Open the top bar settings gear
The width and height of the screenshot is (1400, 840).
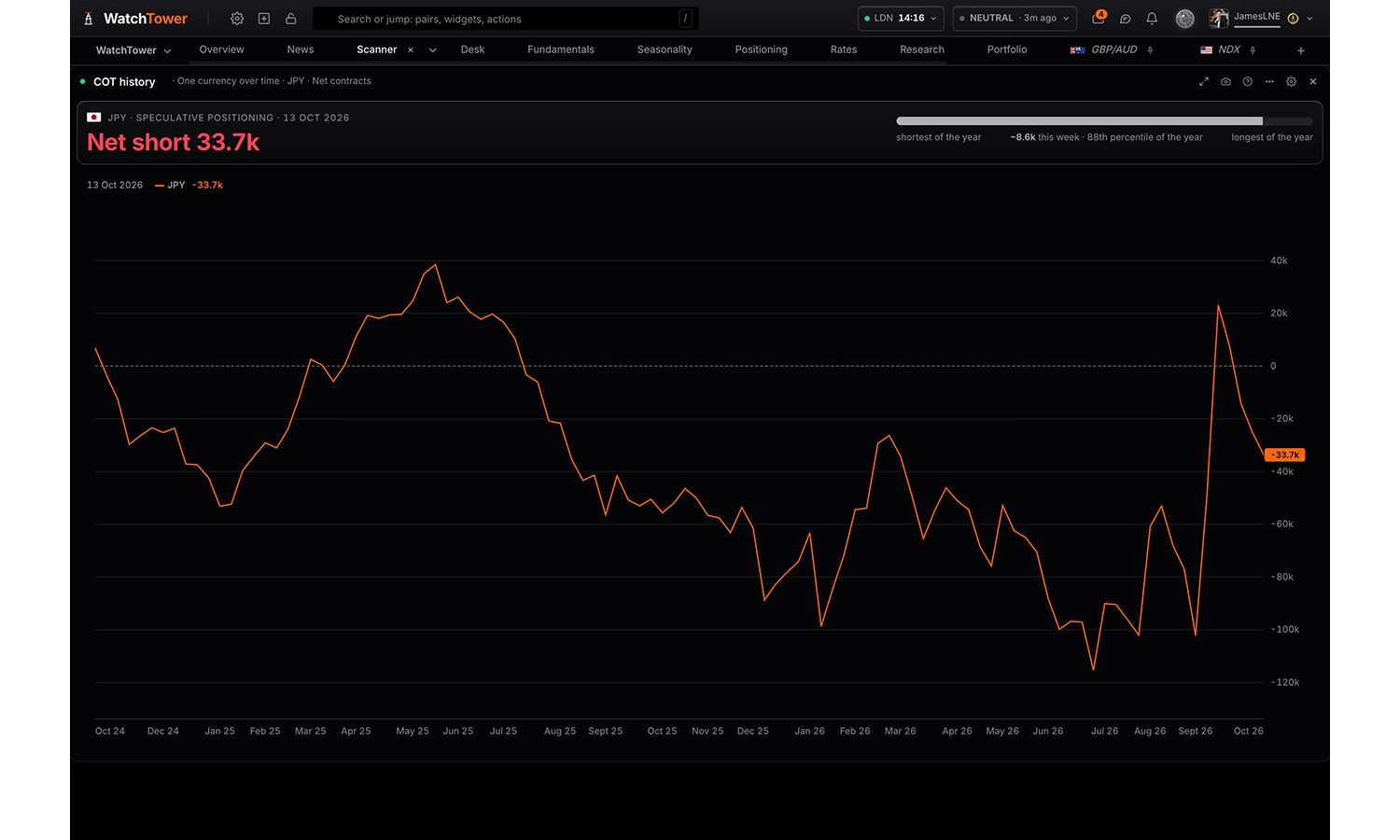237,19
